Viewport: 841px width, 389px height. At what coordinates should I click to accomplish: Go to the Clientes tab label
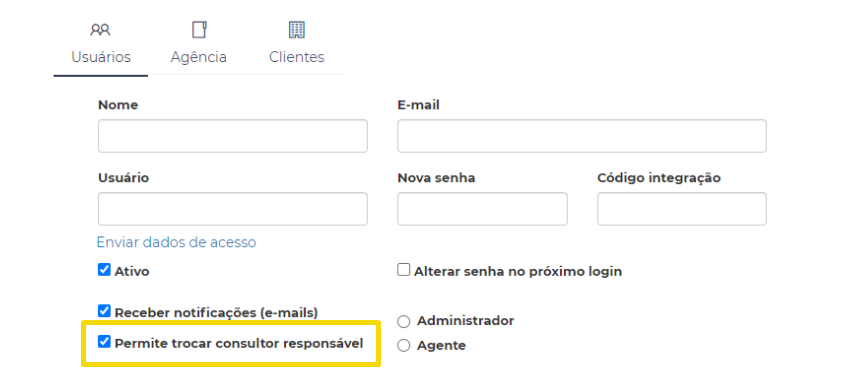pos(297,57)
